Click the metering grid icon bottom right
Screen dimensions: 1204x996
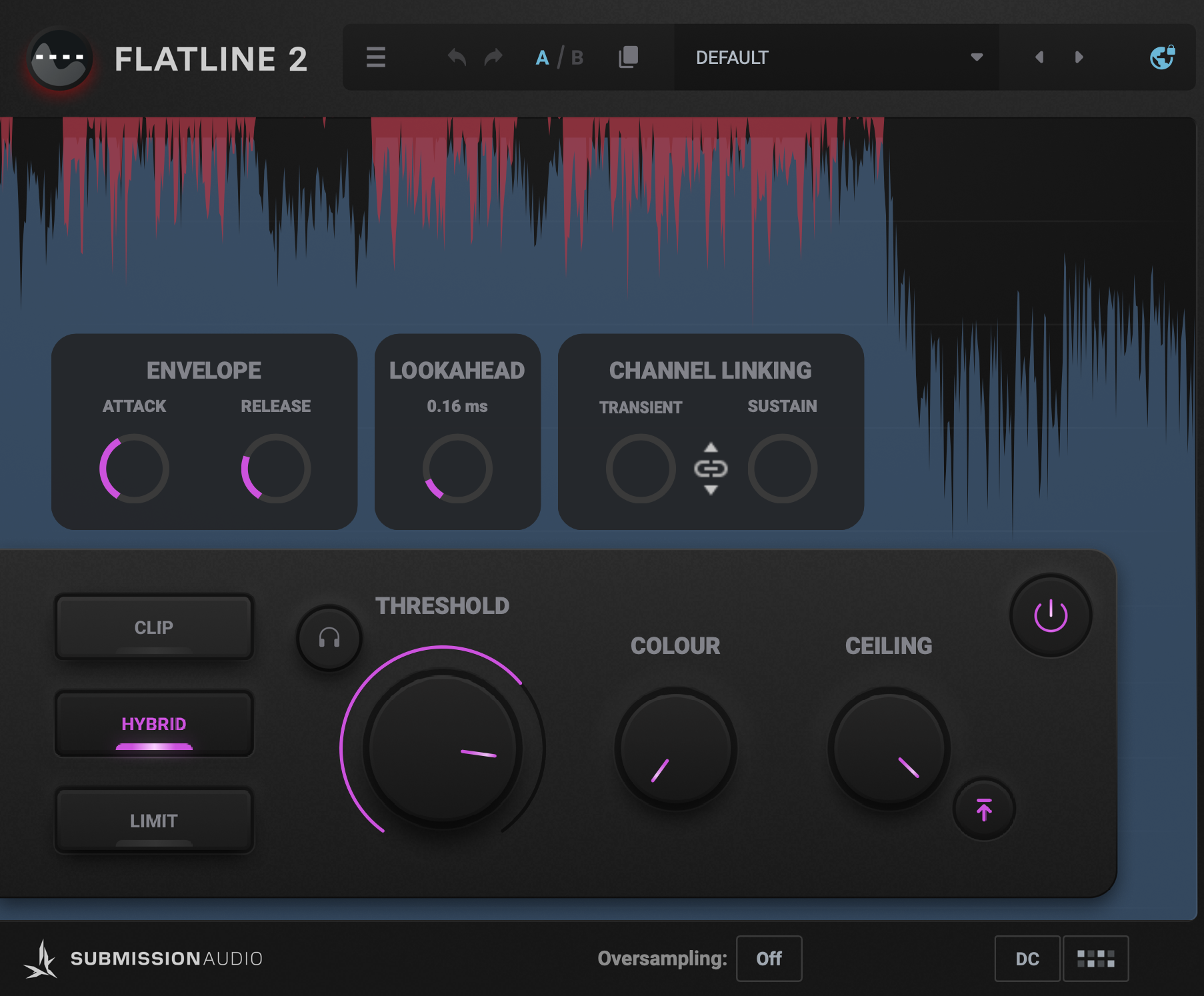click(x=1096, y=959)
